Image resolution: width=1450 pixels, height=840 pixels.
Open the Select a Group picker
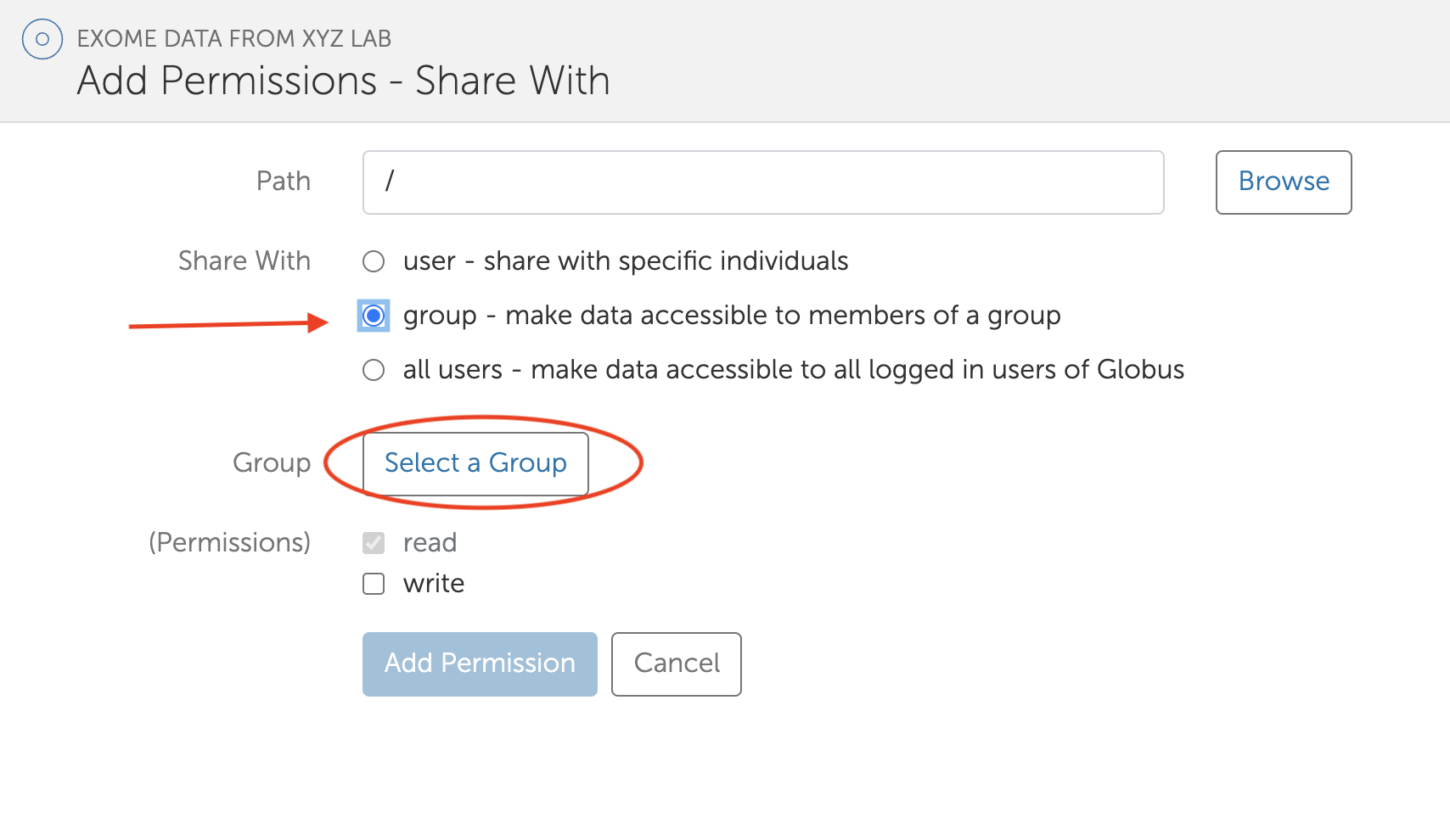(475, 463)
